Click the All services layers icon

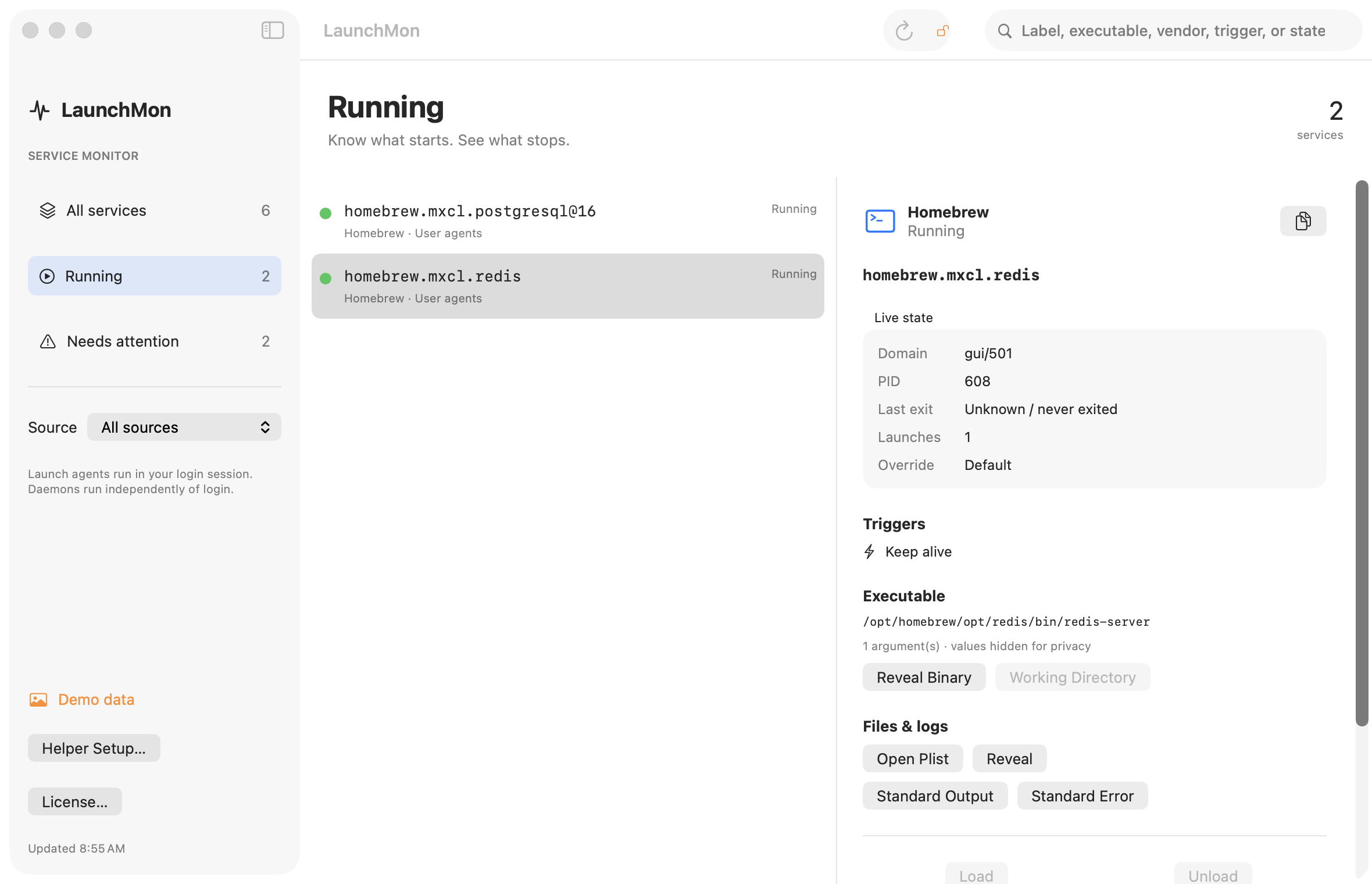[x=48, y=211]
